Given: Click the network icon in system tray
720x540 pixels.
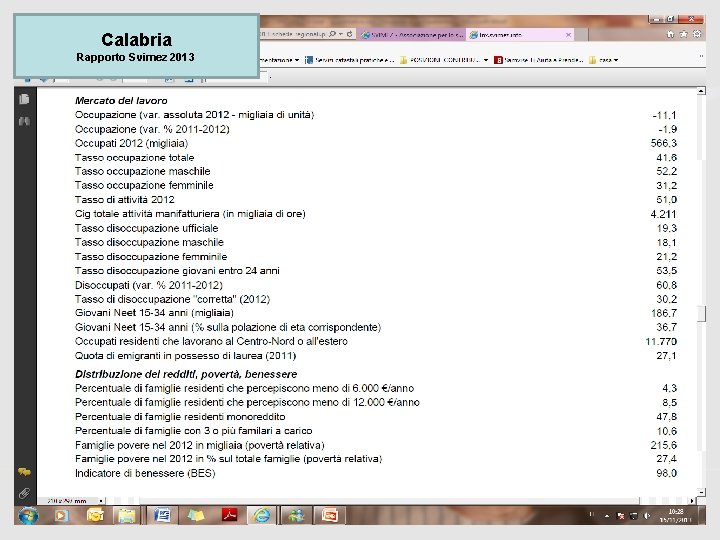Looking at the screenshot, I should click(633, 516).
